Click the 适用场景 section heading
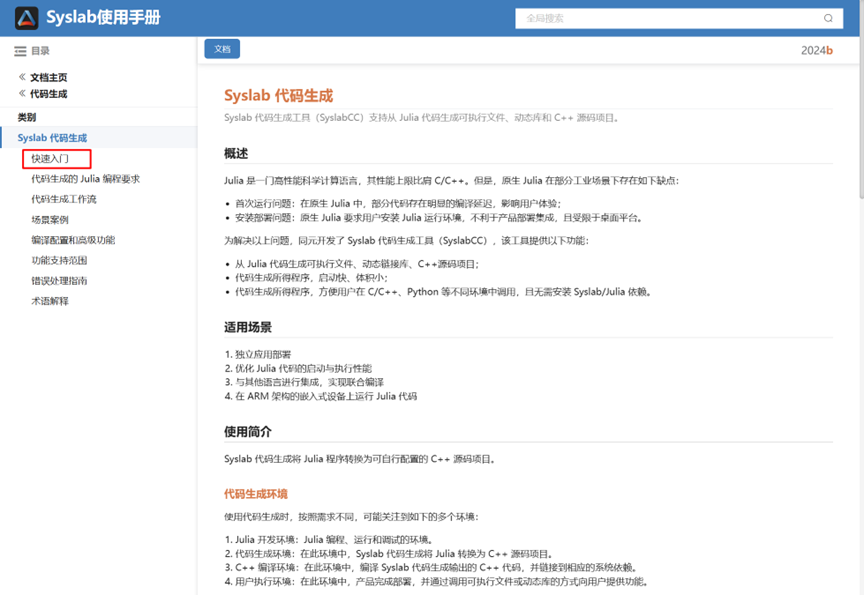The width and height of the screenshot is (864, 595). pos(248,327)
